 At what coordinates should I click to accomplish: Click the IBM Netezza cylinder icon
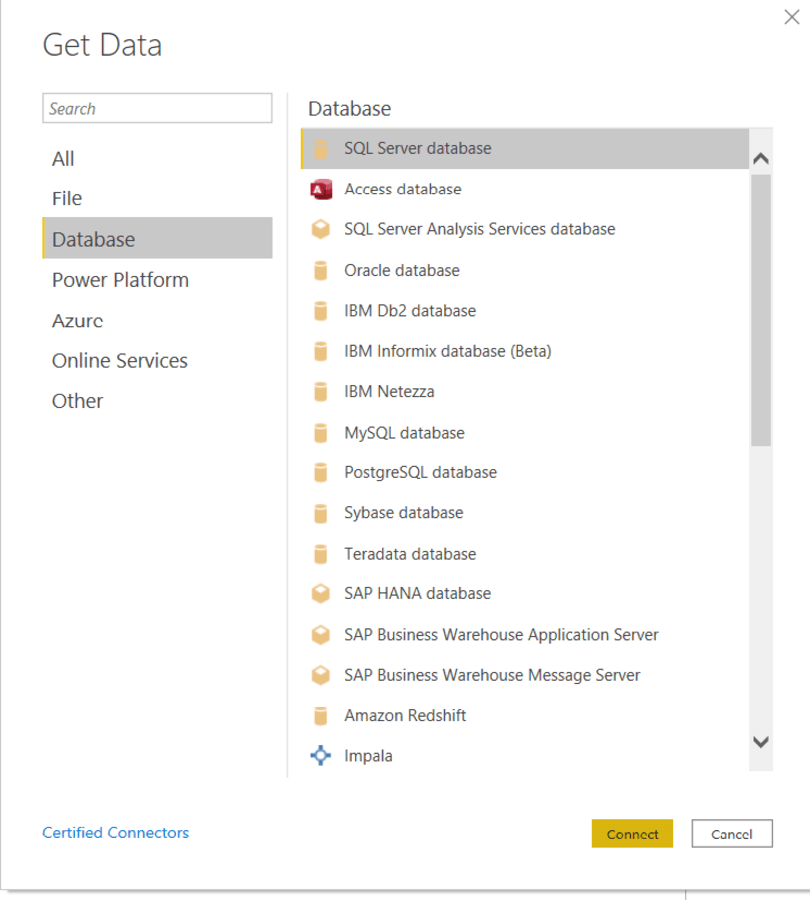[x=321, y=391]
